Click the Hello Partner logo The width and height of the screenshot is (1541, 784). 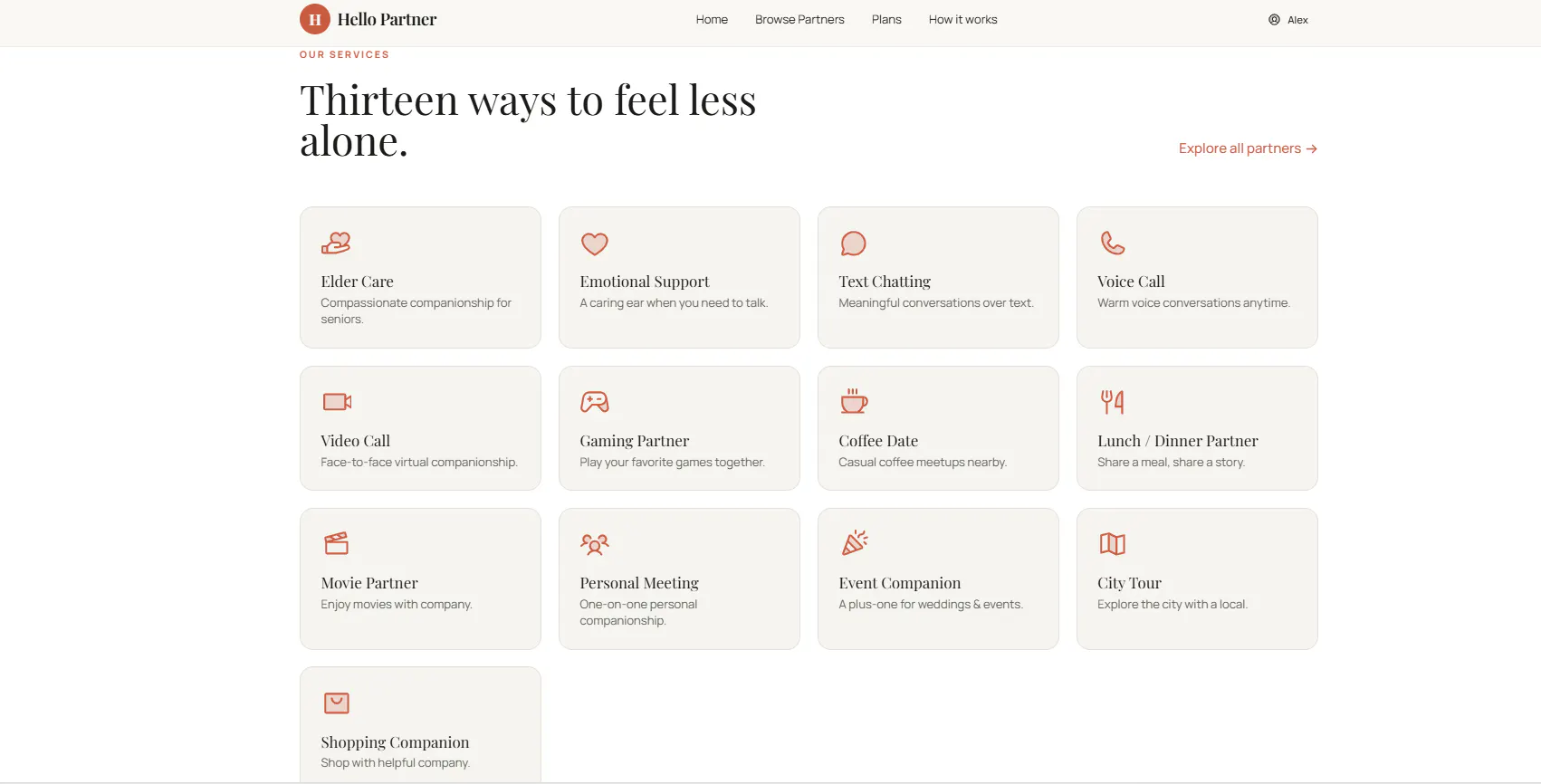click(x=368, y=19)
